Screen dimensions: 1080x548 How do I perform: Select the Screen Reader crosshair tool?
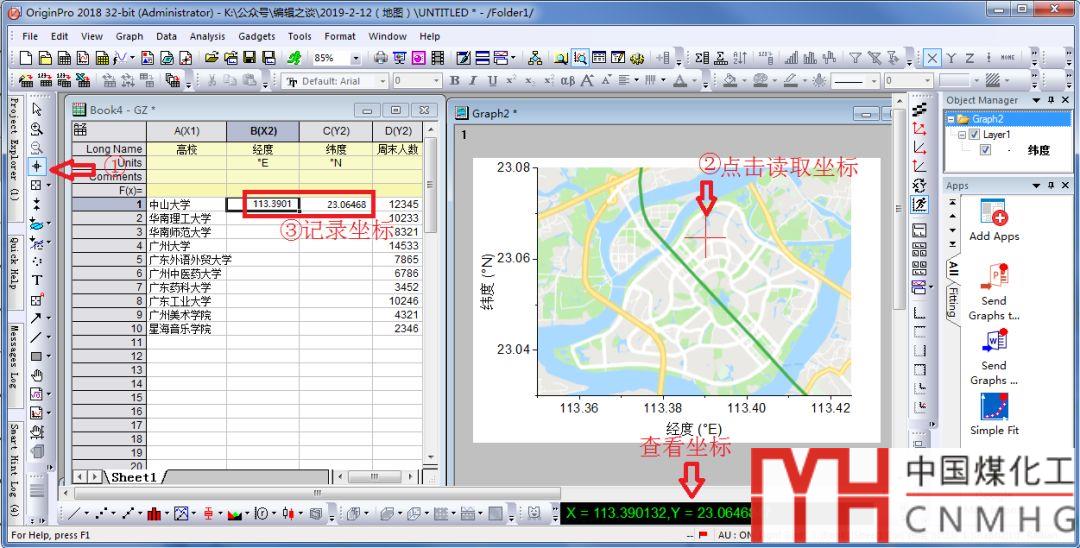(x=37, y=166)
